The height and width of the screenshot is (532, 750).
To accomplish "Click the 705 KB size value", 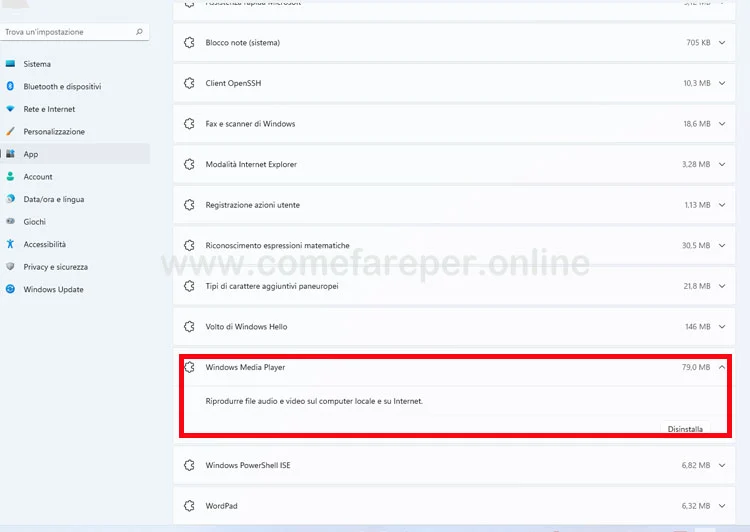I will click(698, 43).
